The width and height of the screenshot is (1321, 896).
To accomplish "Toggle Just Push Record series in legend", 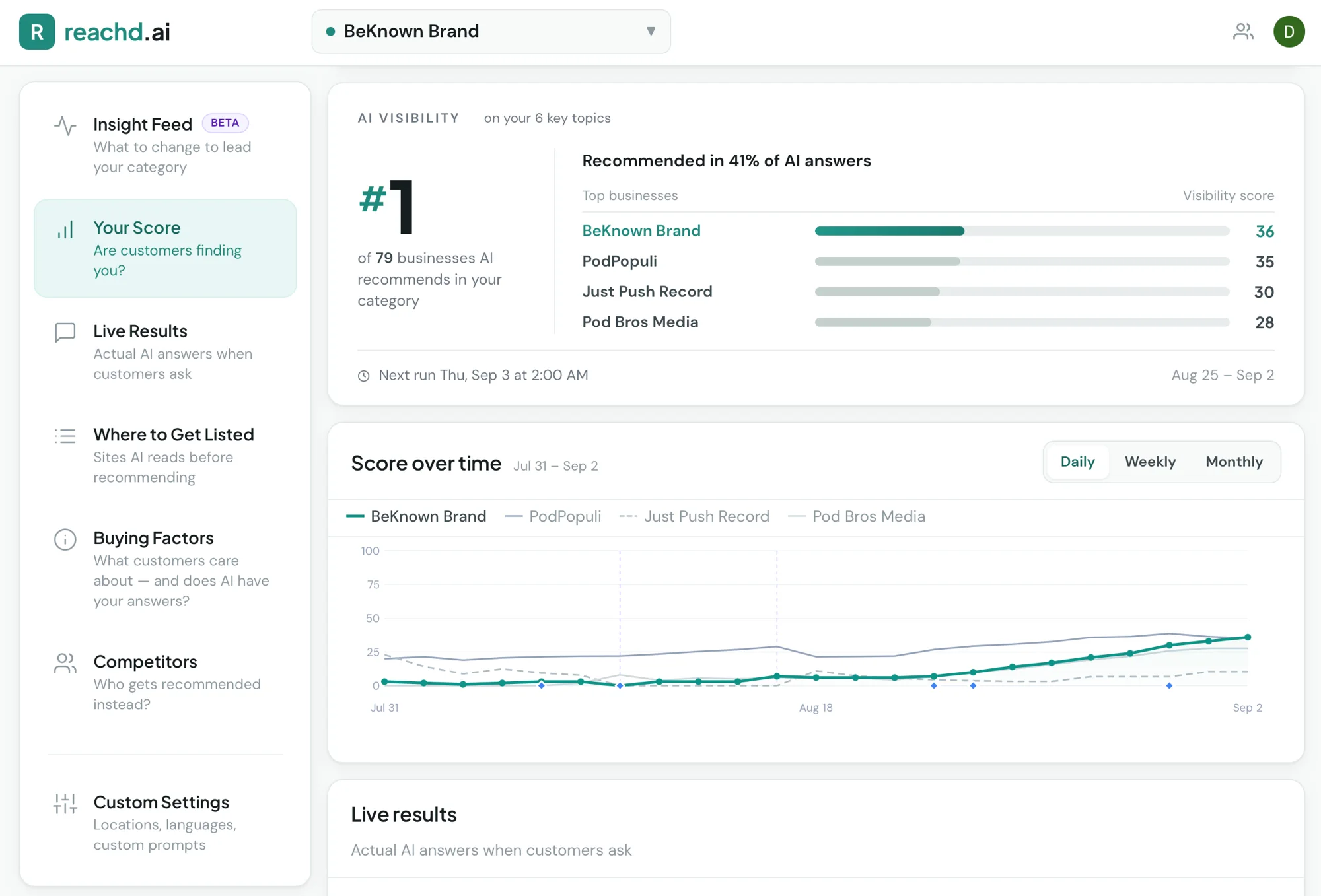I will click(694, 516).
